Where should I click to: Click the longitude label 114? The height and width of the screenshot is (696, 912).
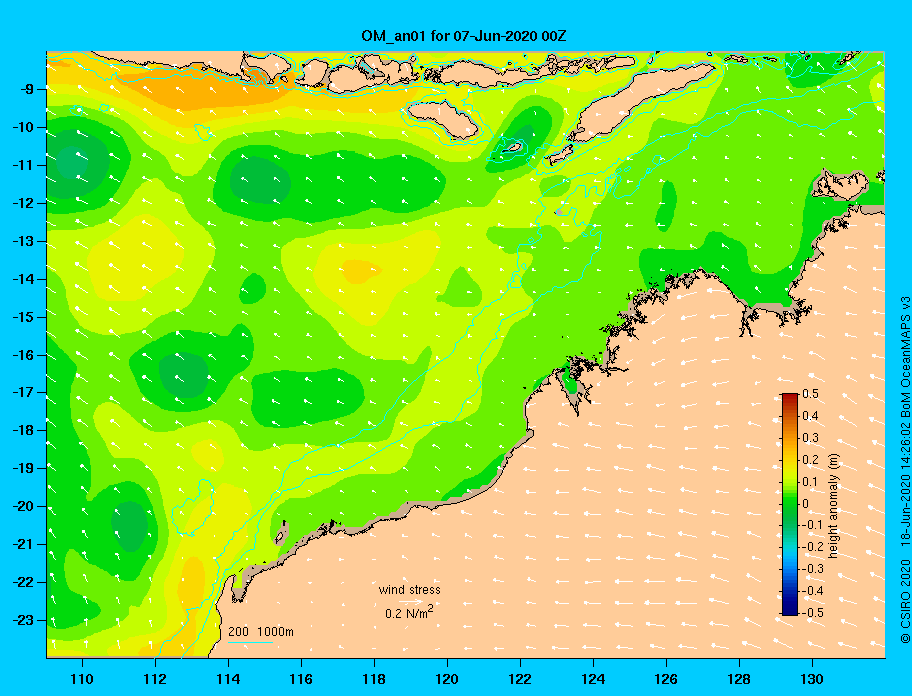pos(228,679)
